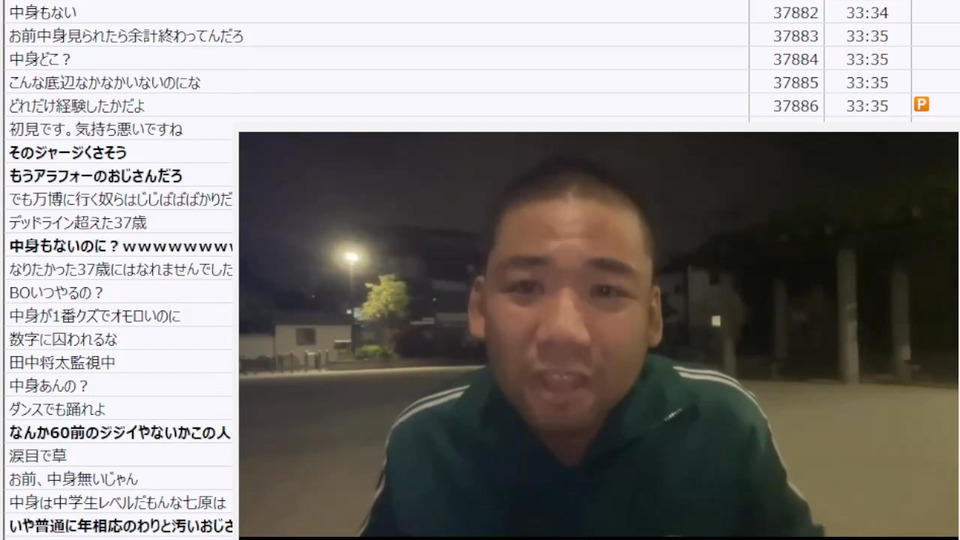Select comment 涙目で草
Image resolution: width=960 pixels, height=540 pixels.
point(38,456)
